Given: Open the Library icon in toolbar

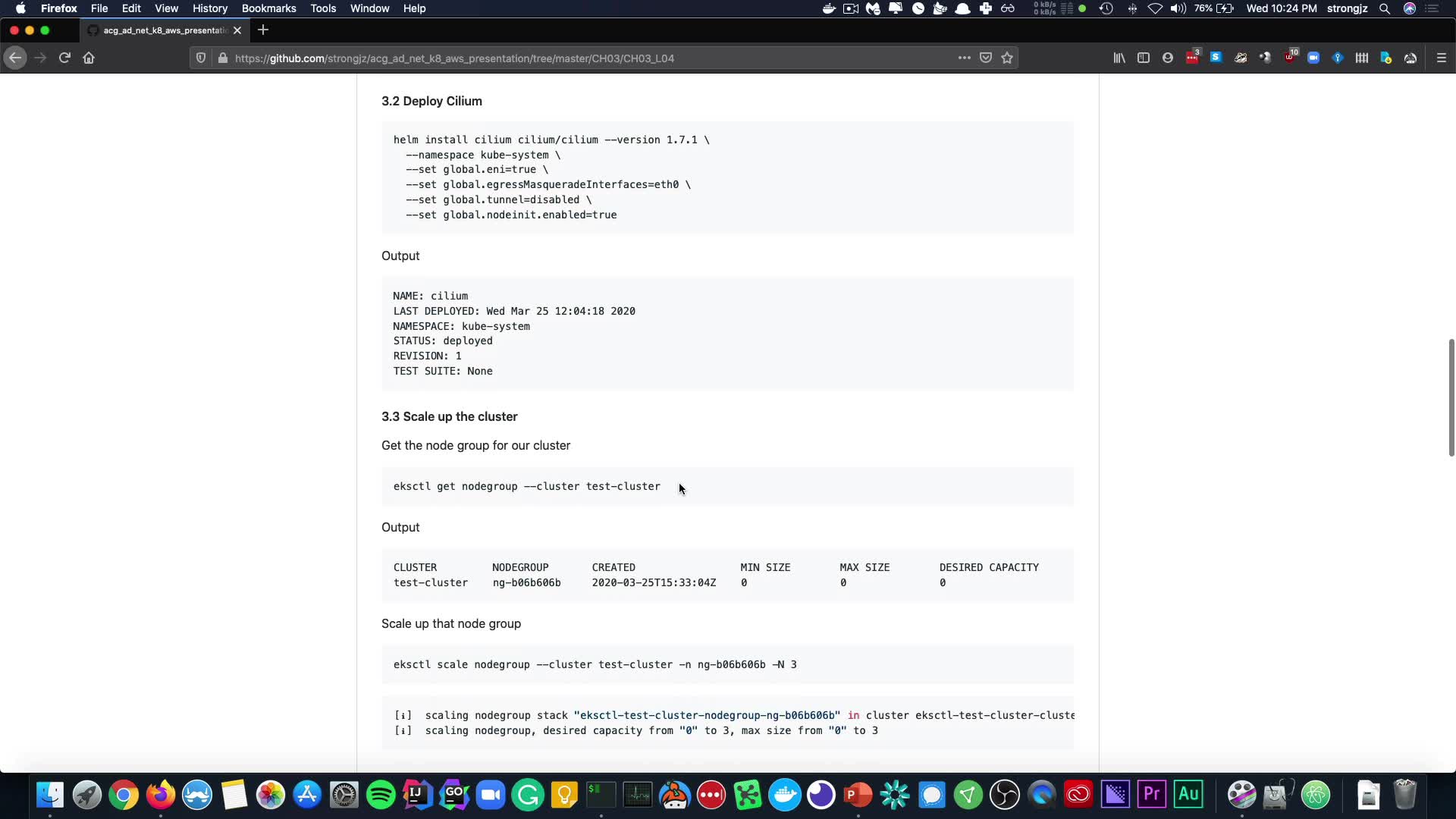Looking at the screenshot, I should [1119, 58].
